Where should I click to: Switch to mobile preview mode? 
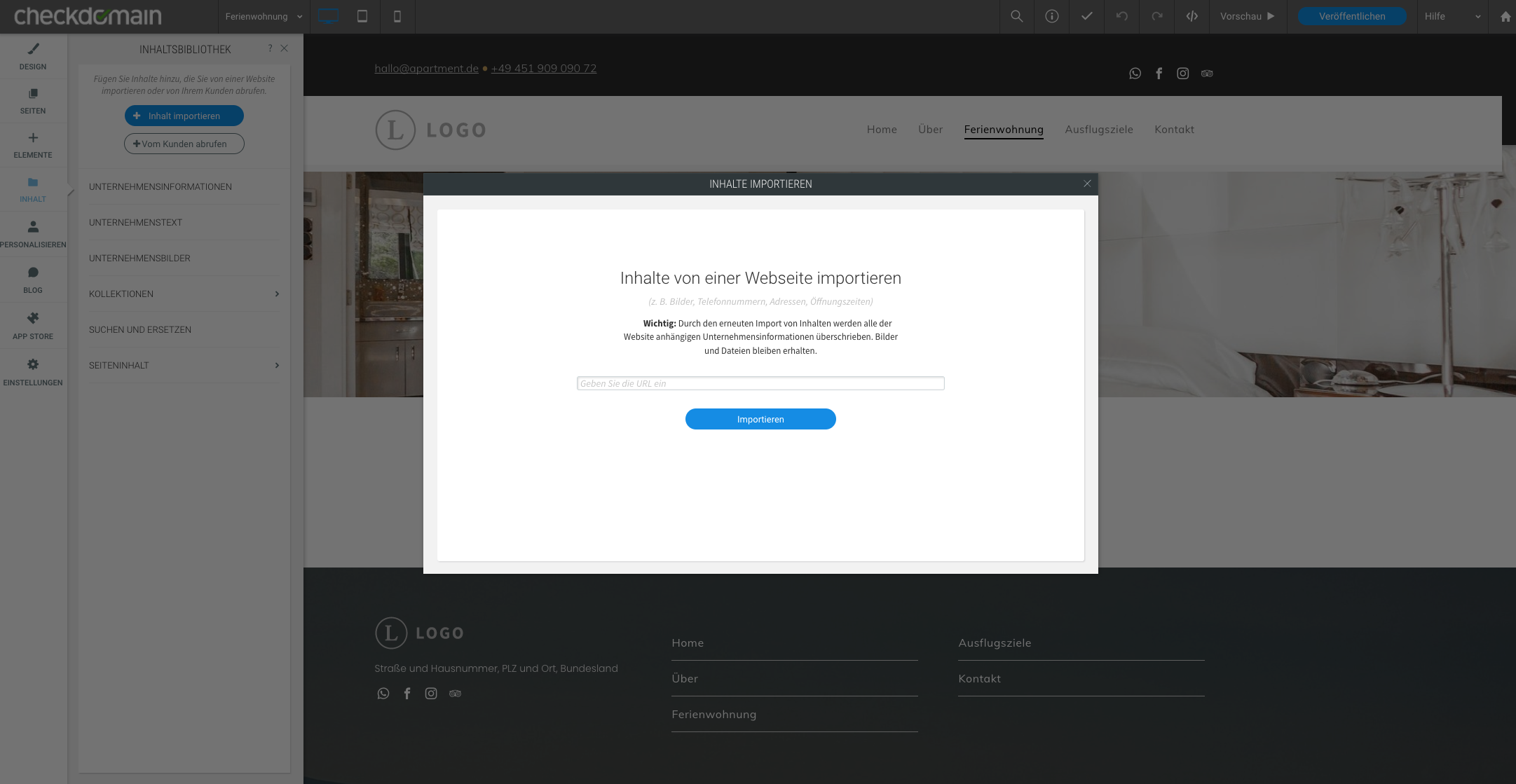397,16
